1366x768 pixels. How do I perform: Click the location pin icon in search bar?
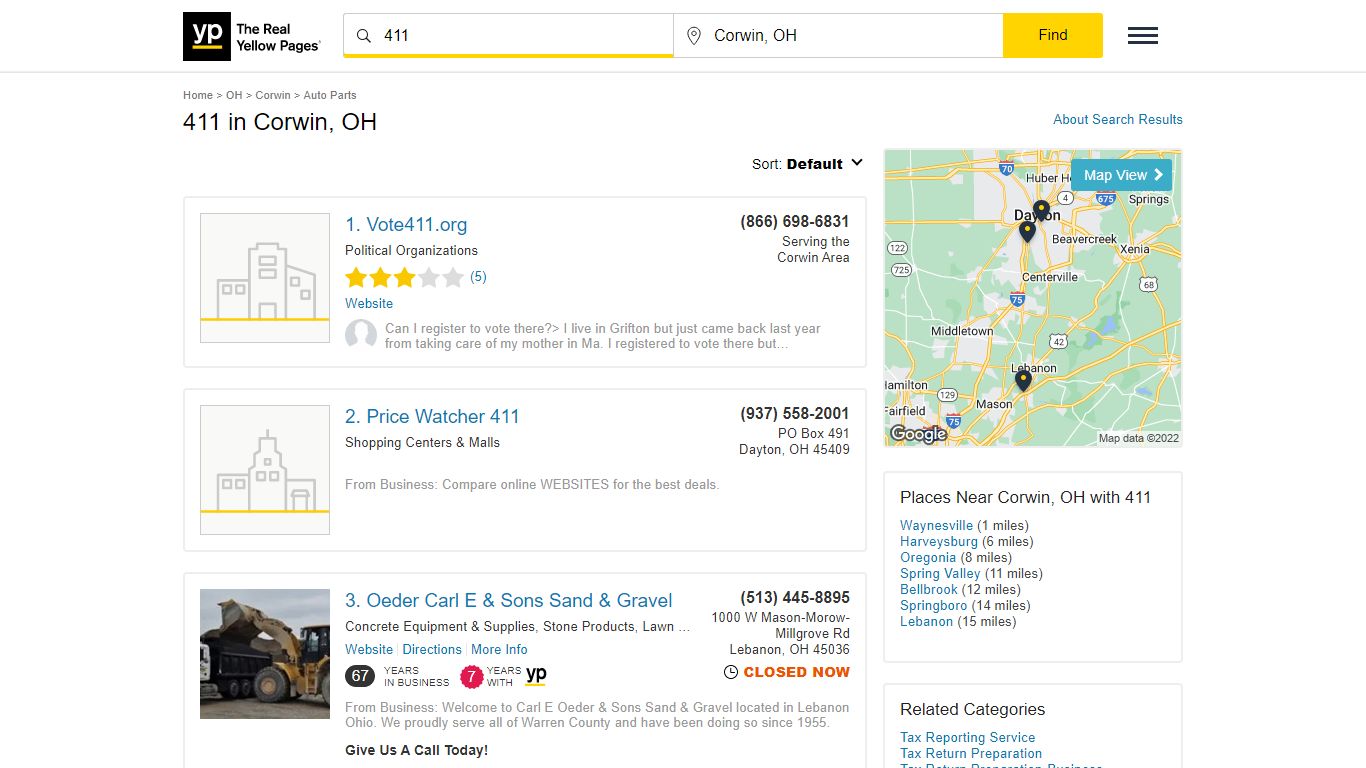694,36
